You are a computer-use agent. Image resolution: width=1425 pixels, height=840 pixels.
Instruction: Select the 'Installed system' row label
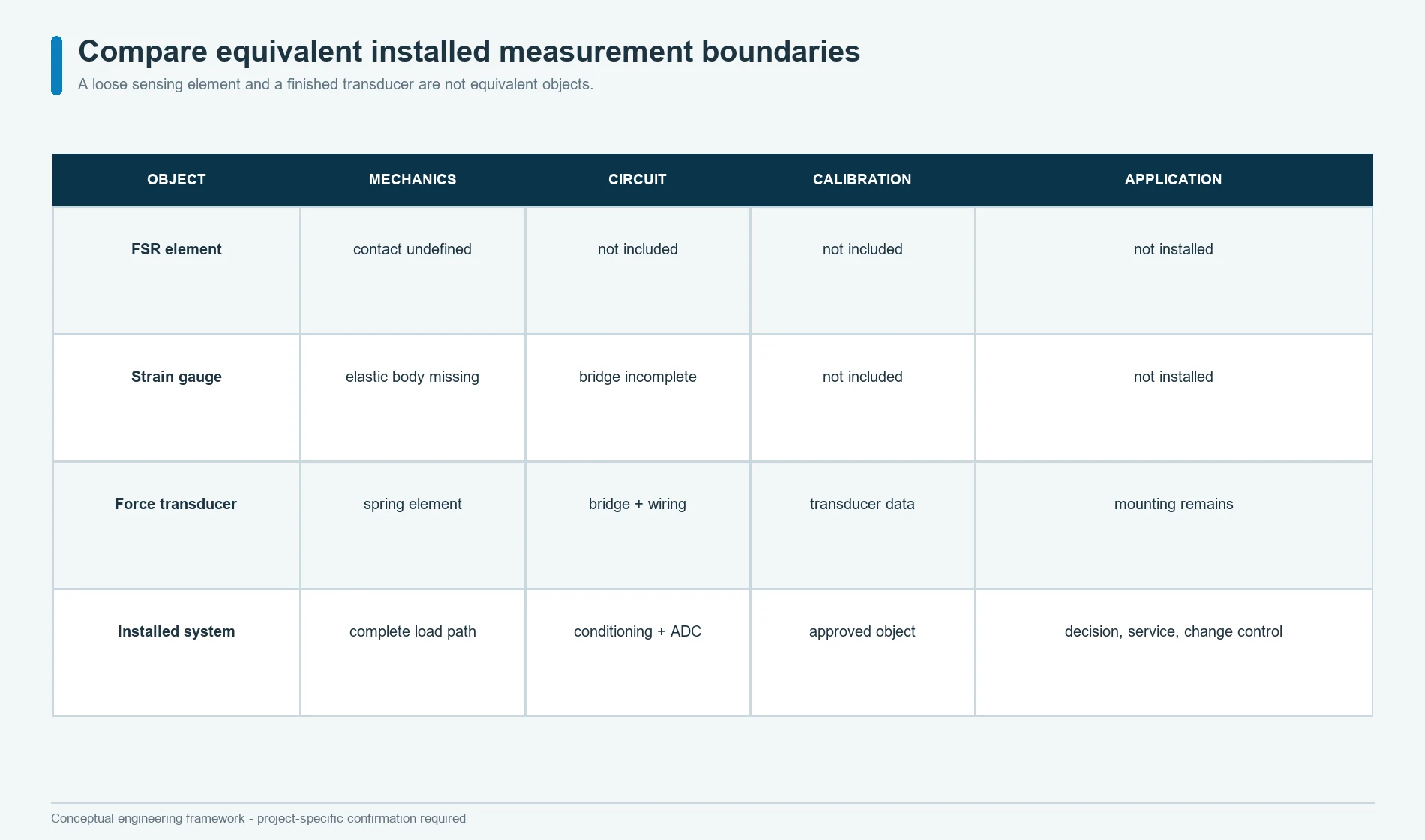pos(176,631)
